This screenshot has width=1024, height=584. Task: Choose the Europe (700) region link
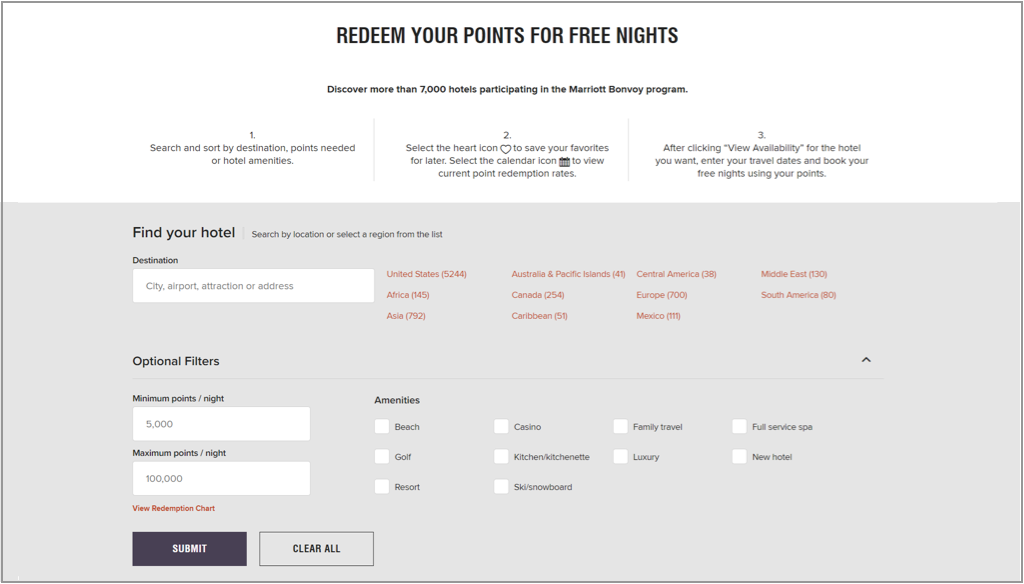662,295
